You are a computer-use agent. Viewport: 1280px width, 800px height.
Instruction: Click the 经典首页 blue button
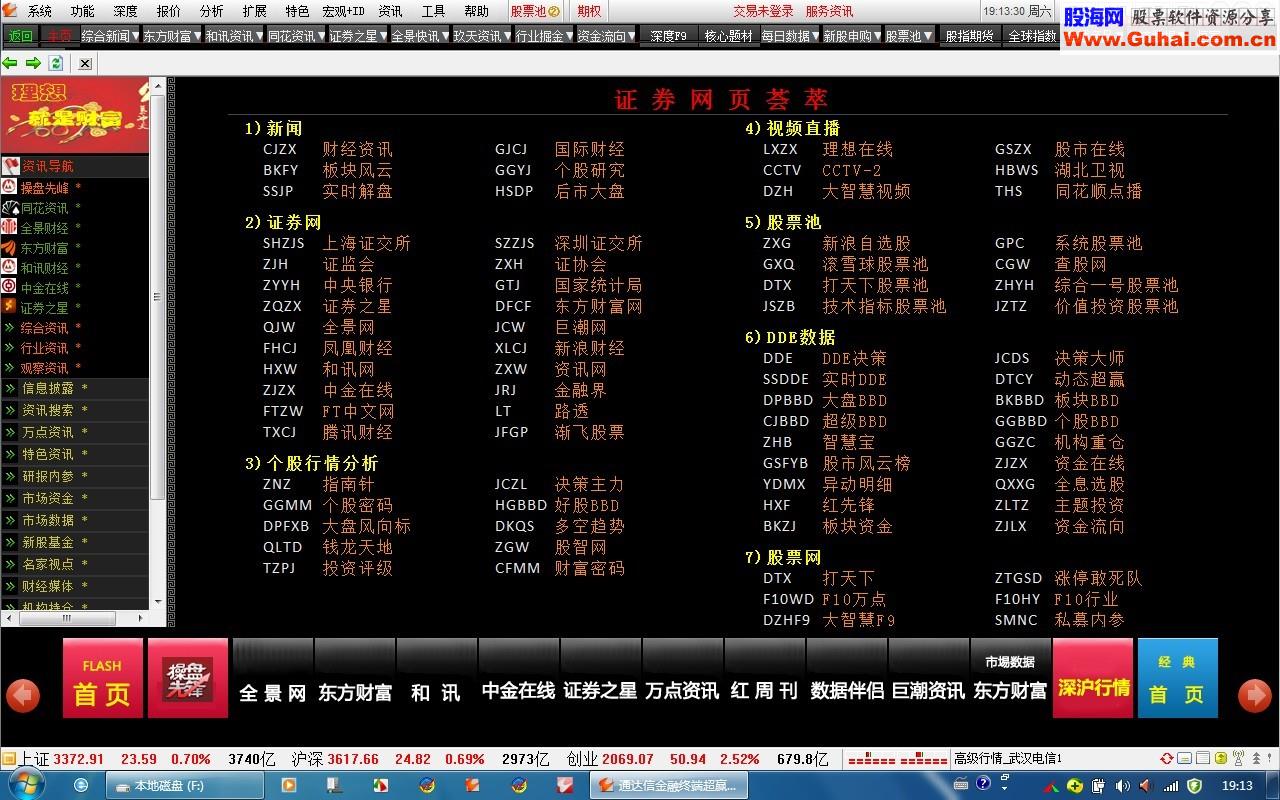[x=1178, y=678]
